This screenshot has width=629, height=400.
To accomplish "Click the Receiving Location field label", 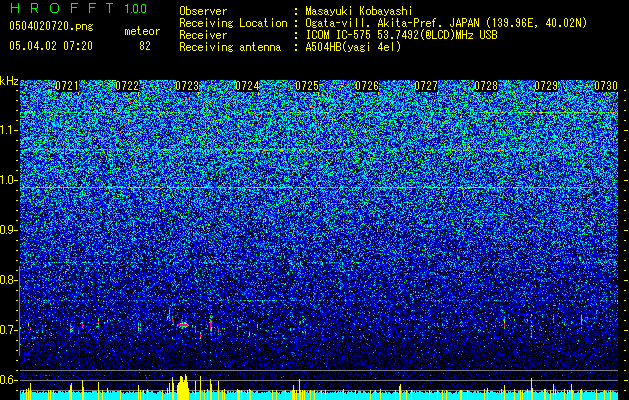I will (x=233, y=23).
